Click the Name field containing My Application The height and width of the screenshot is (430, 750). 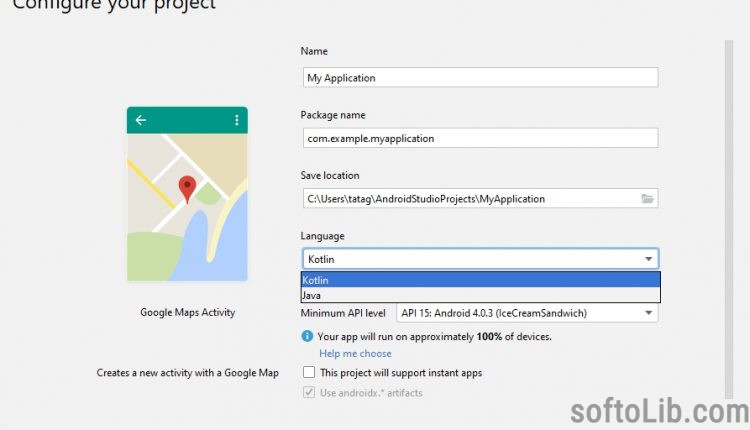(x=480, y=77)
